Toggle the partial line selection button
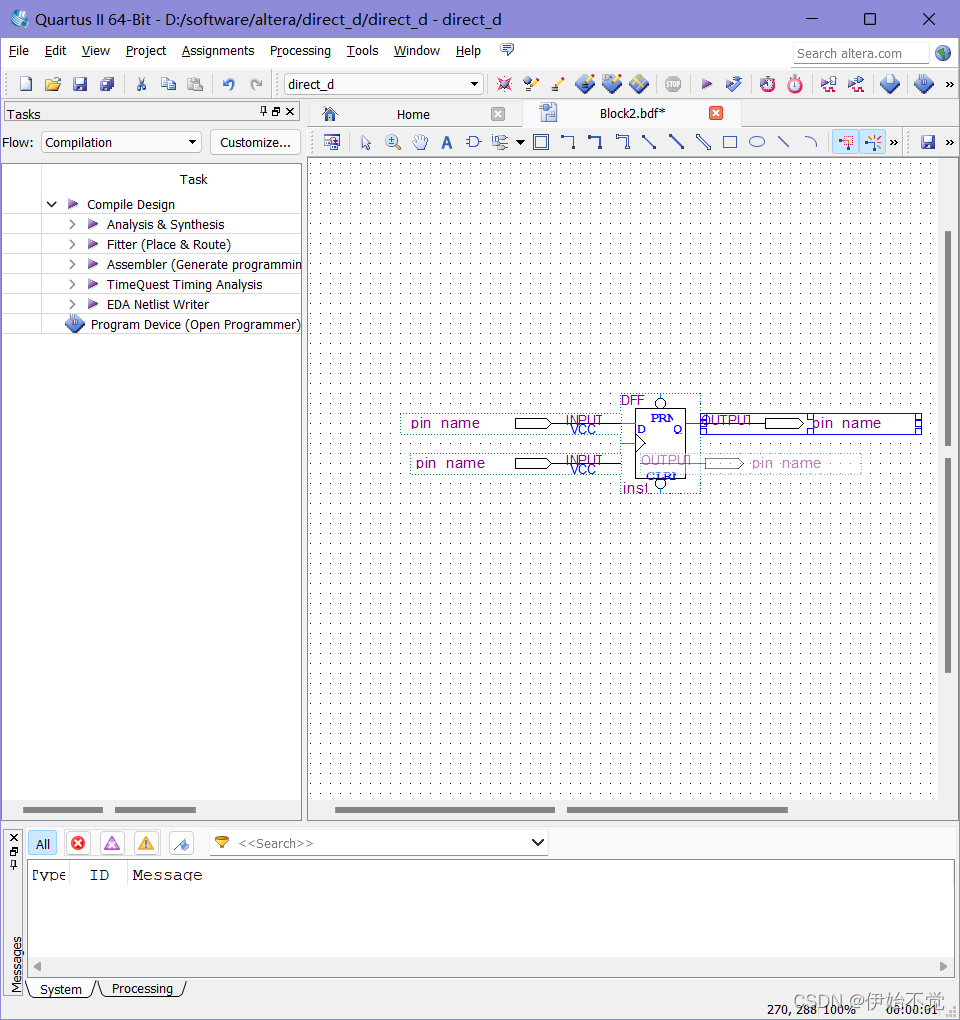Image resolution: width=960 pixels, height=1020 pixels. click(873, 142)
